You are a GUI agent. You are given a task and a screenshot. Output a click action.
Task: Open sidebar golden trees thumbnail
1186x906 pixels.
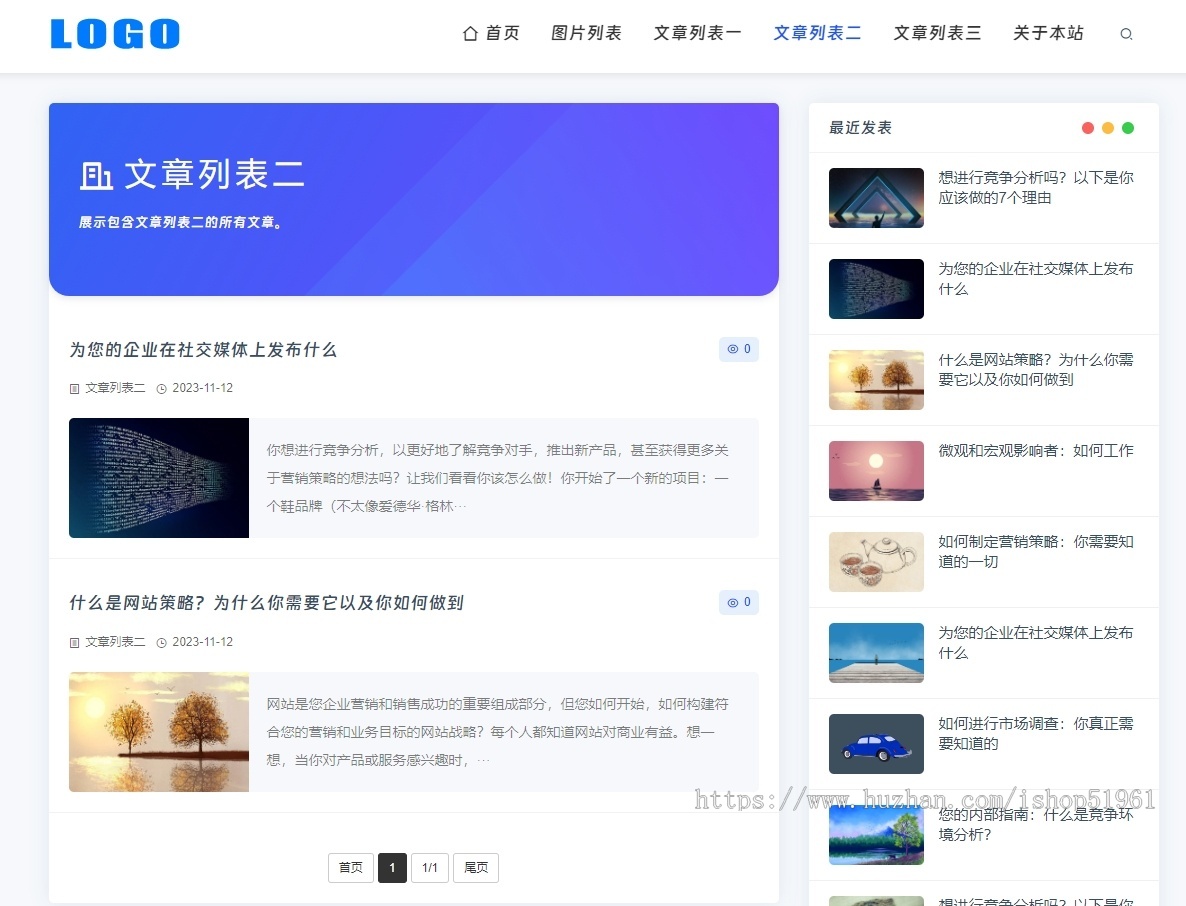point(876,380)
